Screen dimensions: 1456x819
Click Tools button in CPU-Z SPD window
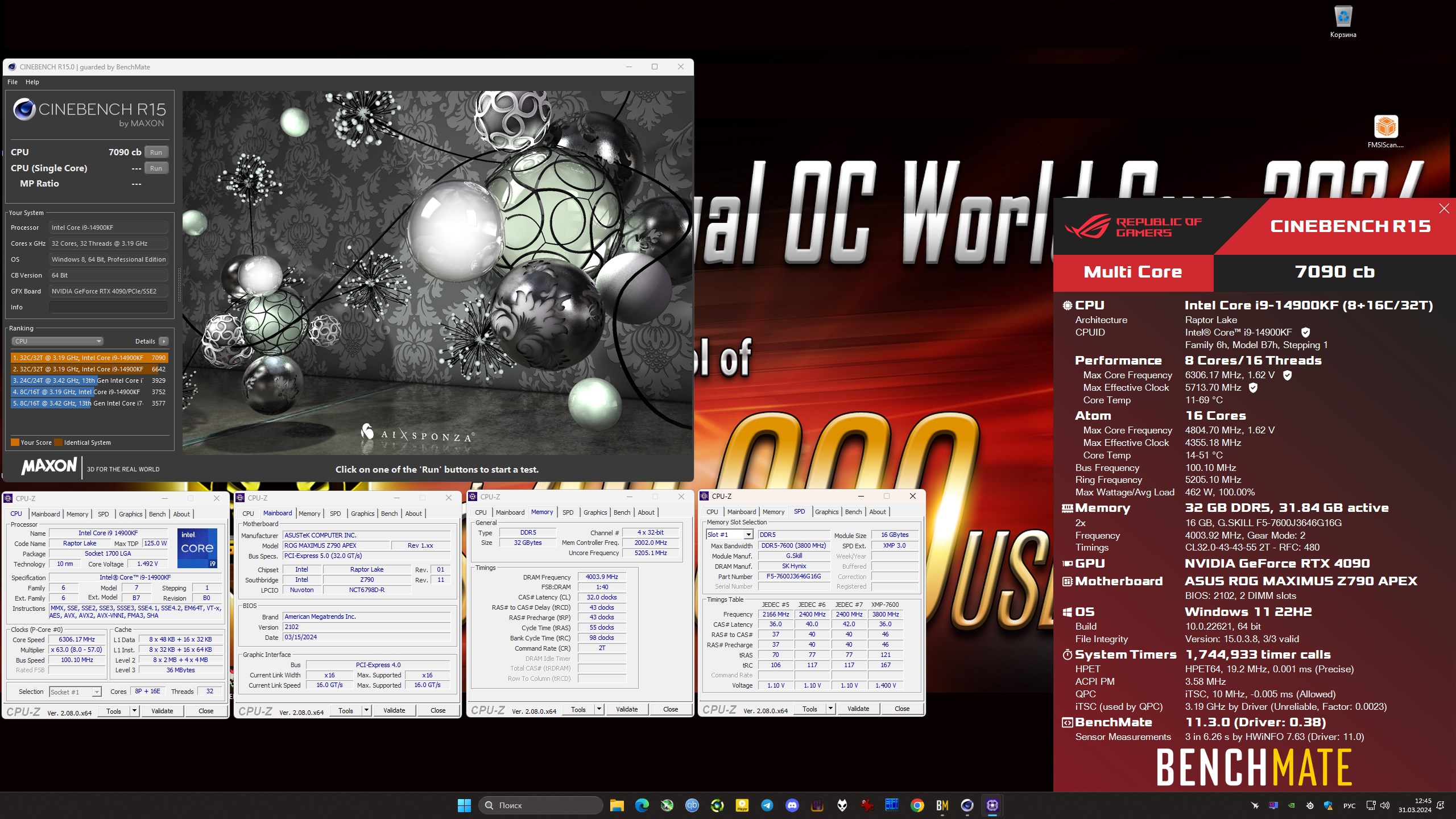tap(809, 709)
